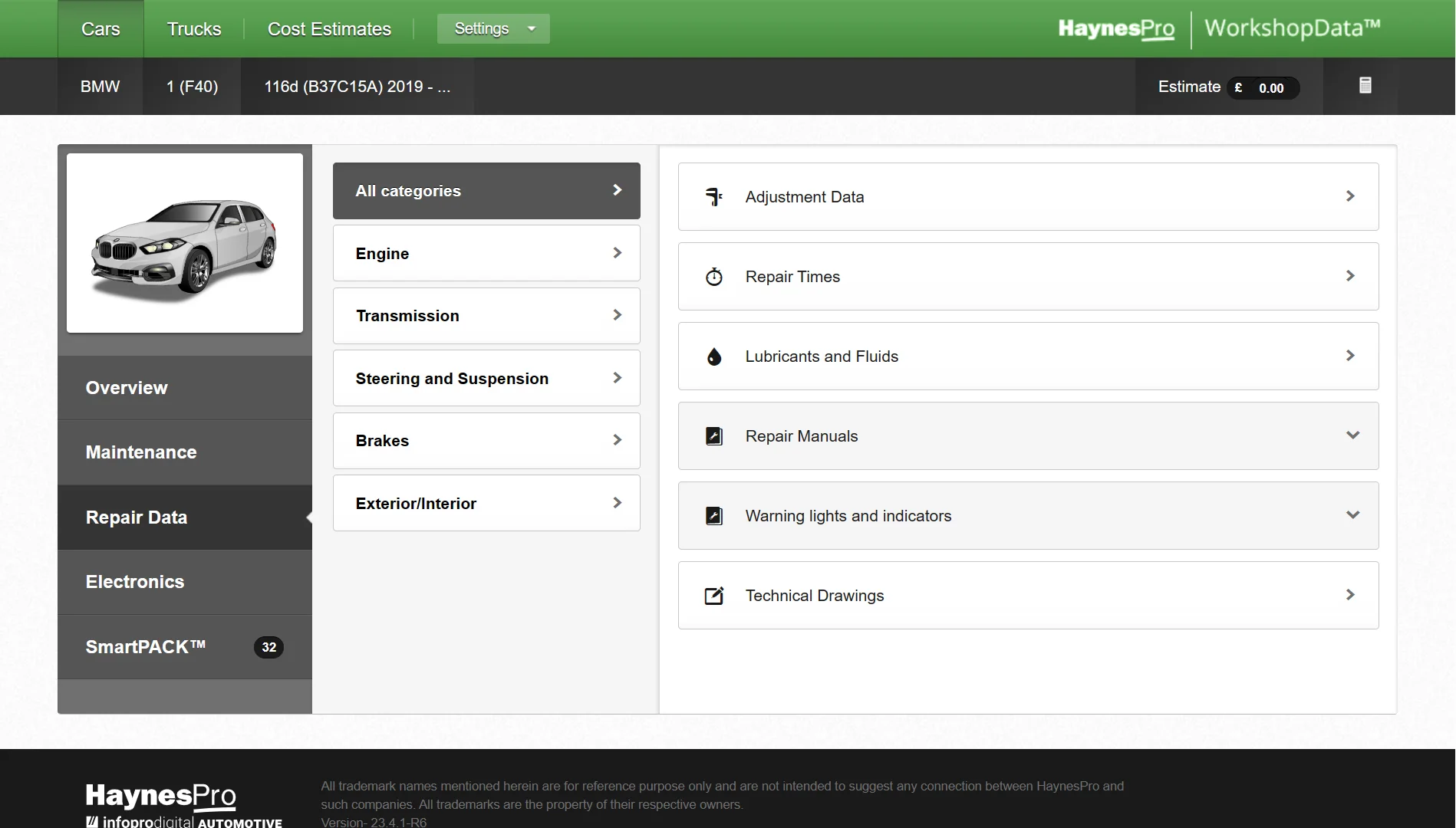Image resolution: width=1456 pixels, height=828 pixels.
Task: Click the SmartPACK 32 count badge
Action: point(268,647)
